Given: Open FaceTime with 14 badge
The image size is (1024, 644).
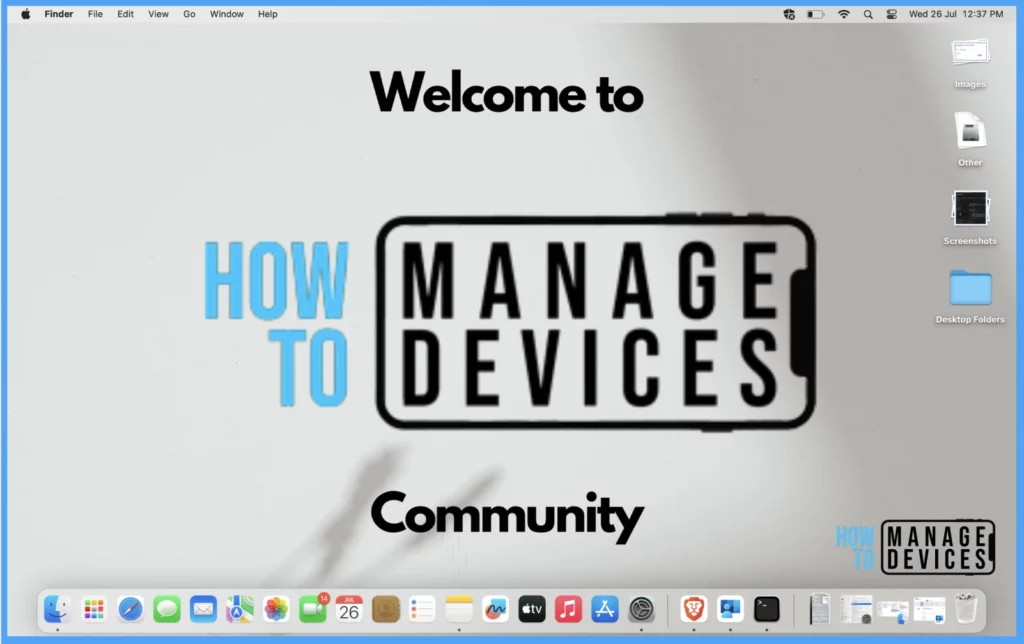Looking at the screenshot, I should pos(313,609).
